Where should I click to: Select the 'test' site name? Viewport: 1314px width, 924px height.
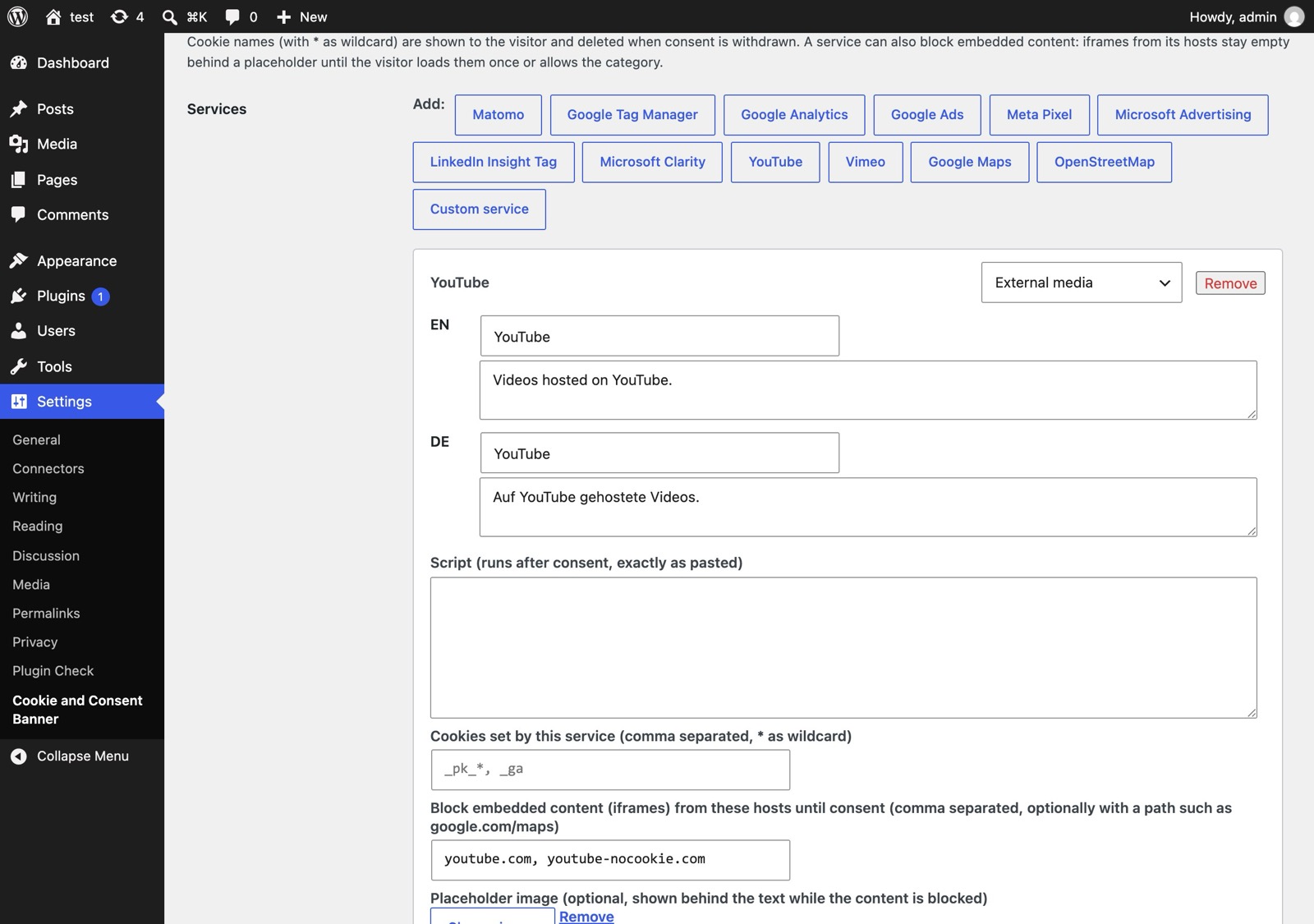(81, 16)
